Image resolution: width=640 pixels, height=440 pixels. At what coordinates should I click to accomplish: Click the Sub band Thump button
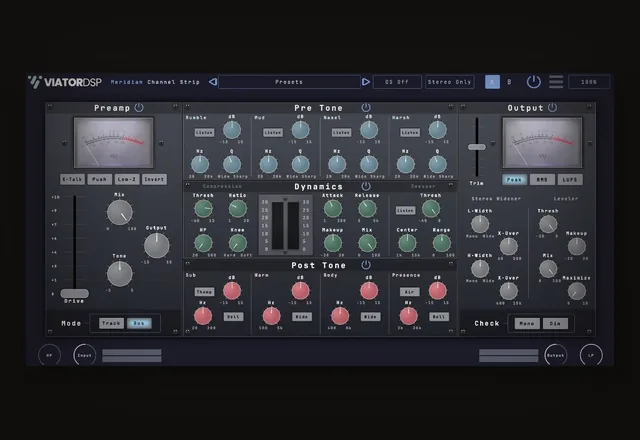coord(204,292)
